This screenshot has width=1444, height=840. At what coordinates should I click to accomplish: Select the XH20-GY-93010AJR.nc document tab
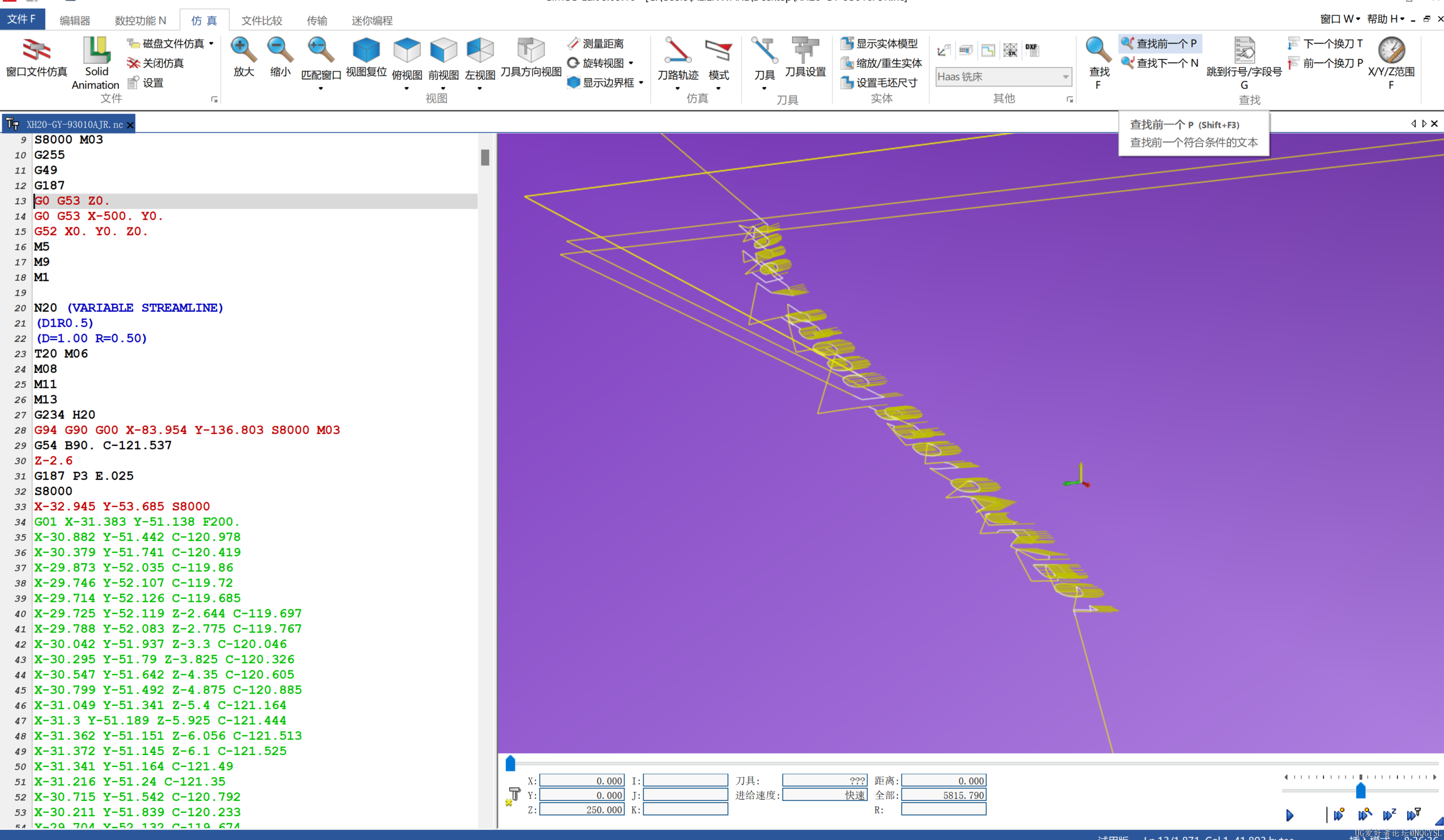pyautogui.click(x=69, y=125)
